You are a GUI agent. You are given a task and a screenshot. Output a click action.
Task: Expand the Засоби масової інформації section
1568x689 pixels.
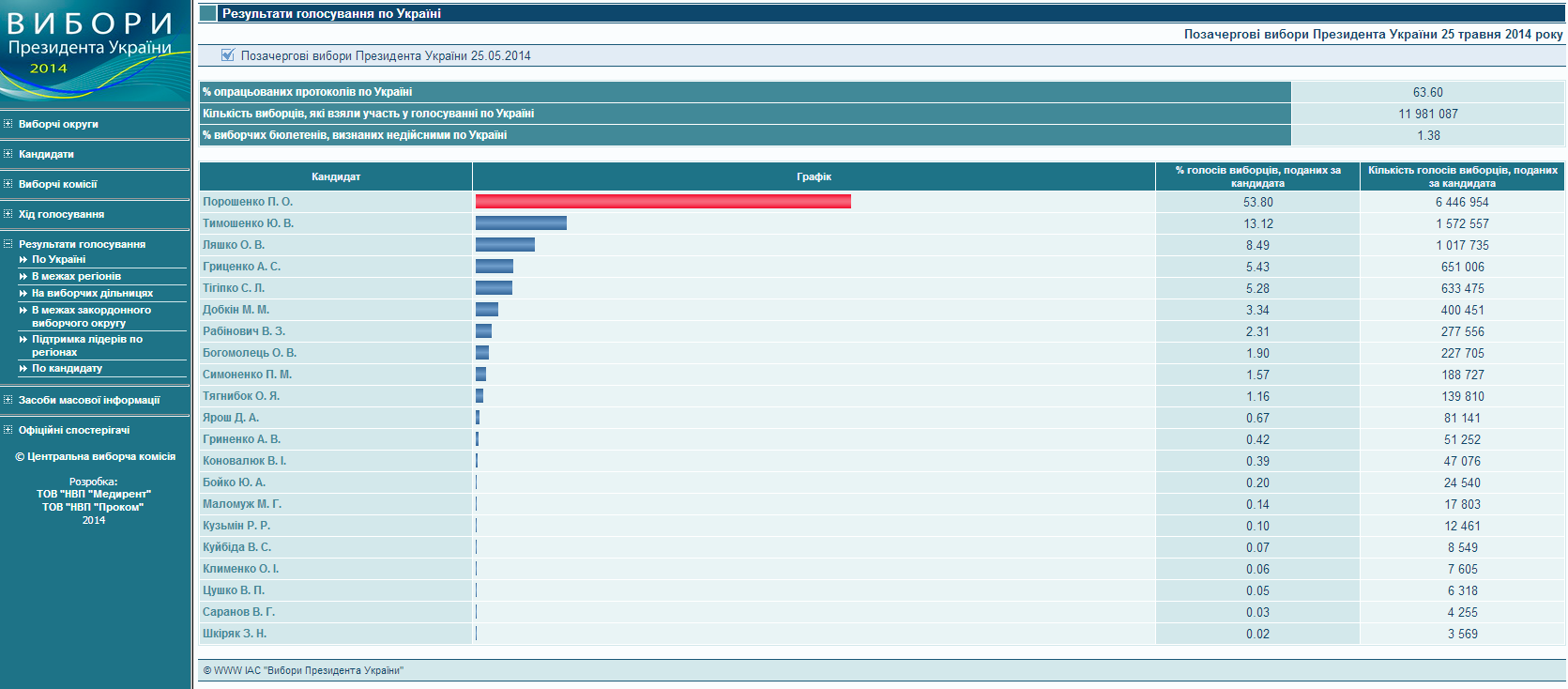(x=8, y=399)
